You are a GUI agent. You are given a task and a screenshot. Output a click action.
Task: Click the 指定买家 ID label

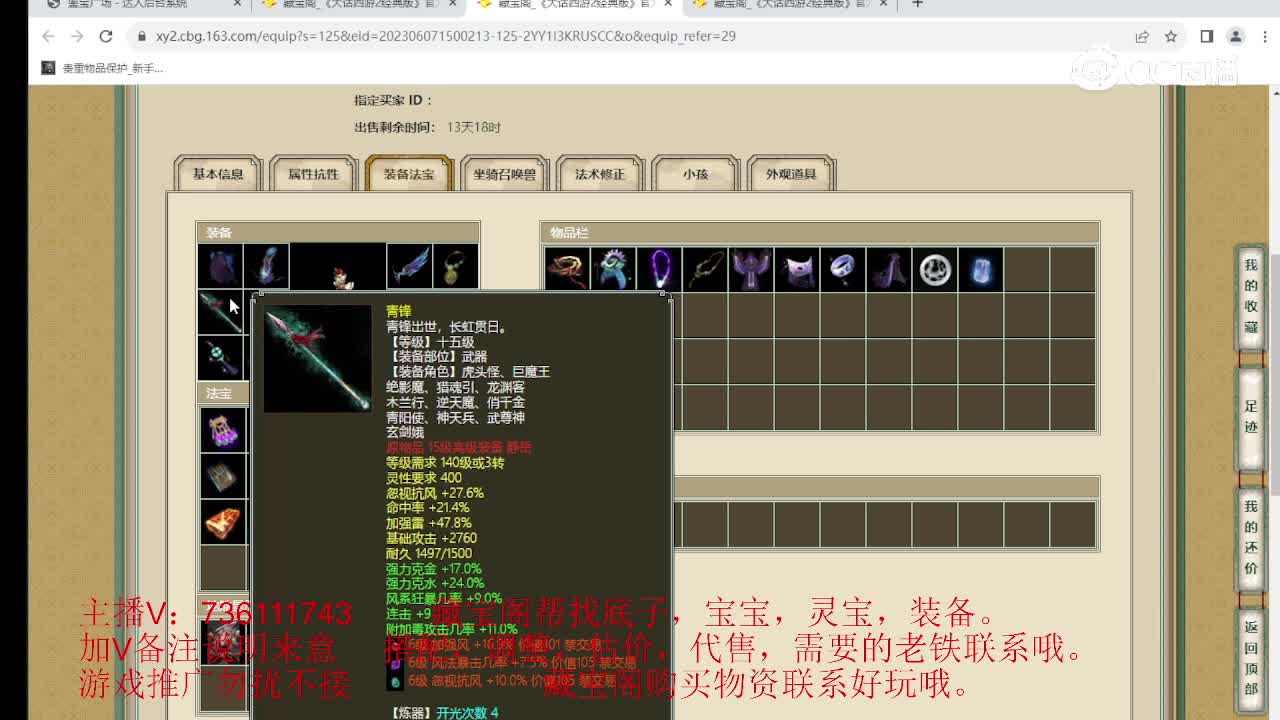(393, 100)
